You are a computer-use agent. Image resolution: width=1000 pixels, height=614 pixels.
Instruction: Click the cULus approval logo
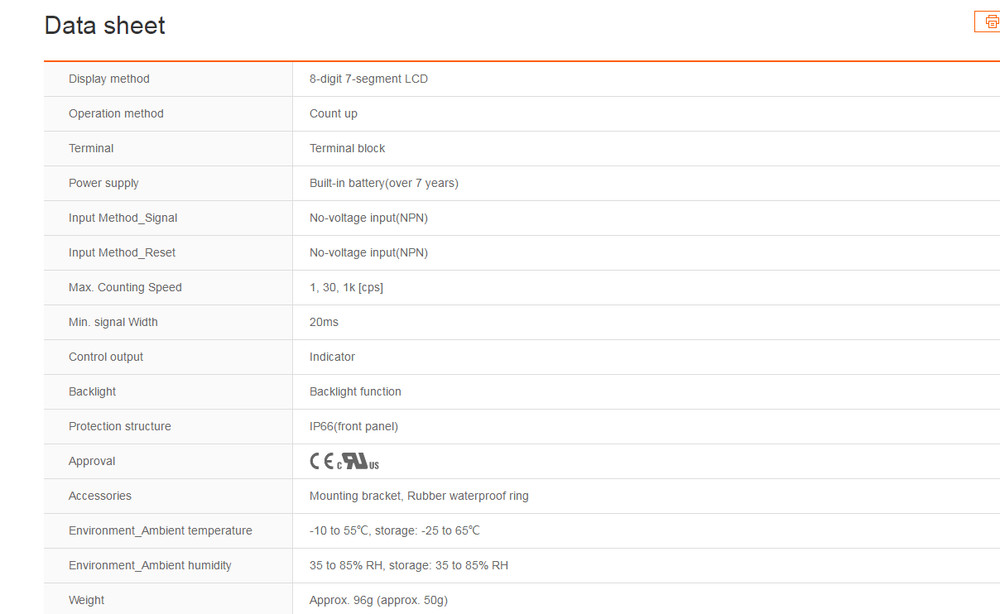point(358,462)
